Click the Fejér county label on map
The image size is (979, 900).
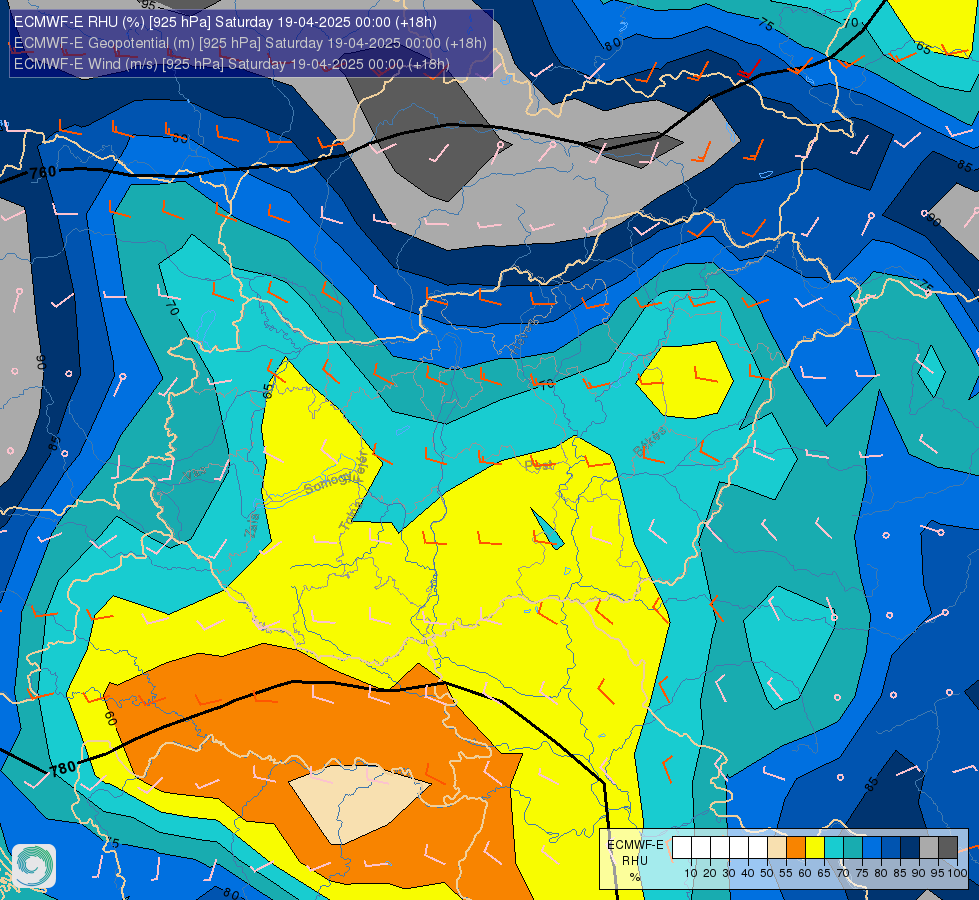[x=362, y=465]
